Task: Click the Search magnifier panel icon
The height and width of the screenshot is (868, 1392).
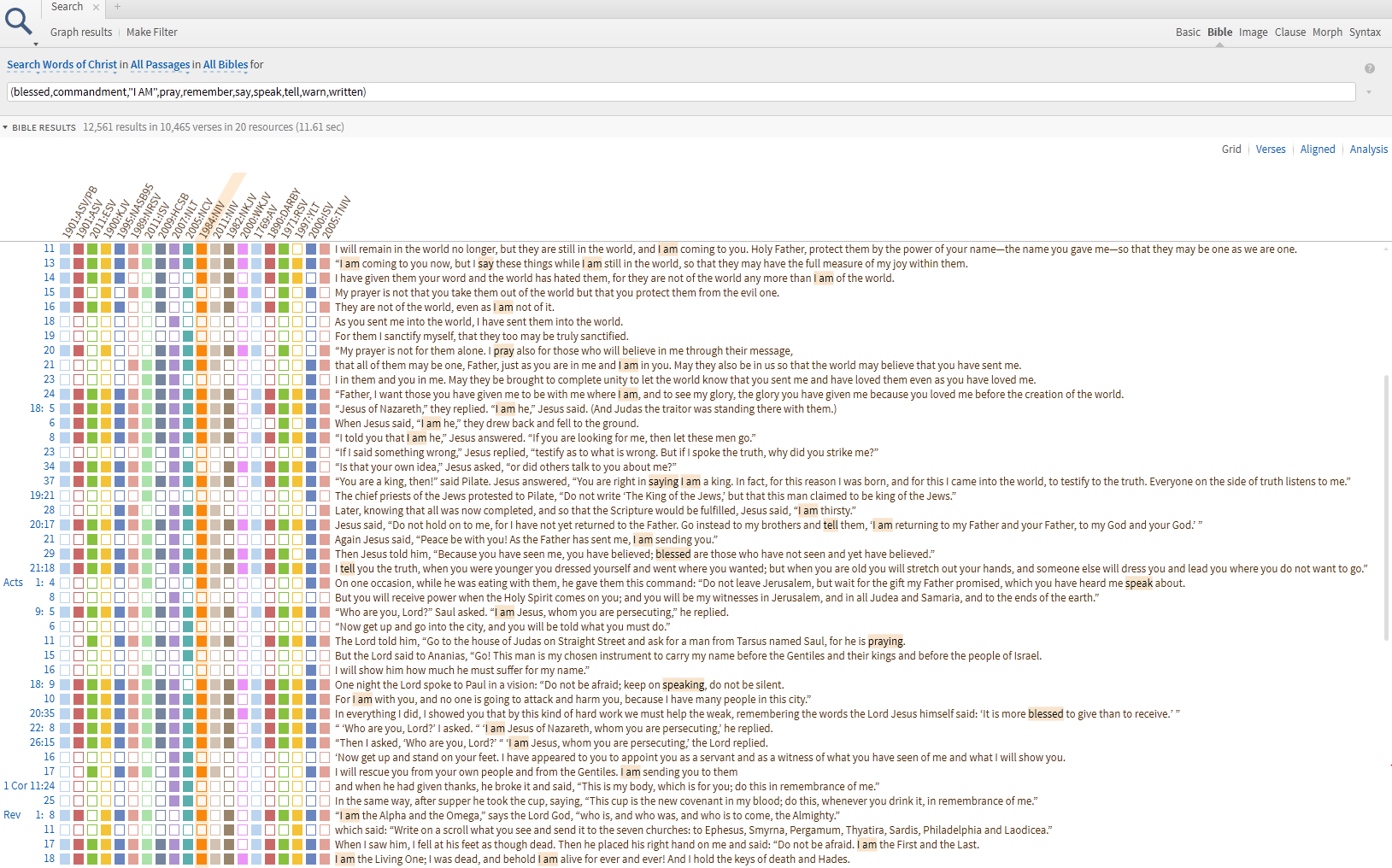Action: pos(18,21)
